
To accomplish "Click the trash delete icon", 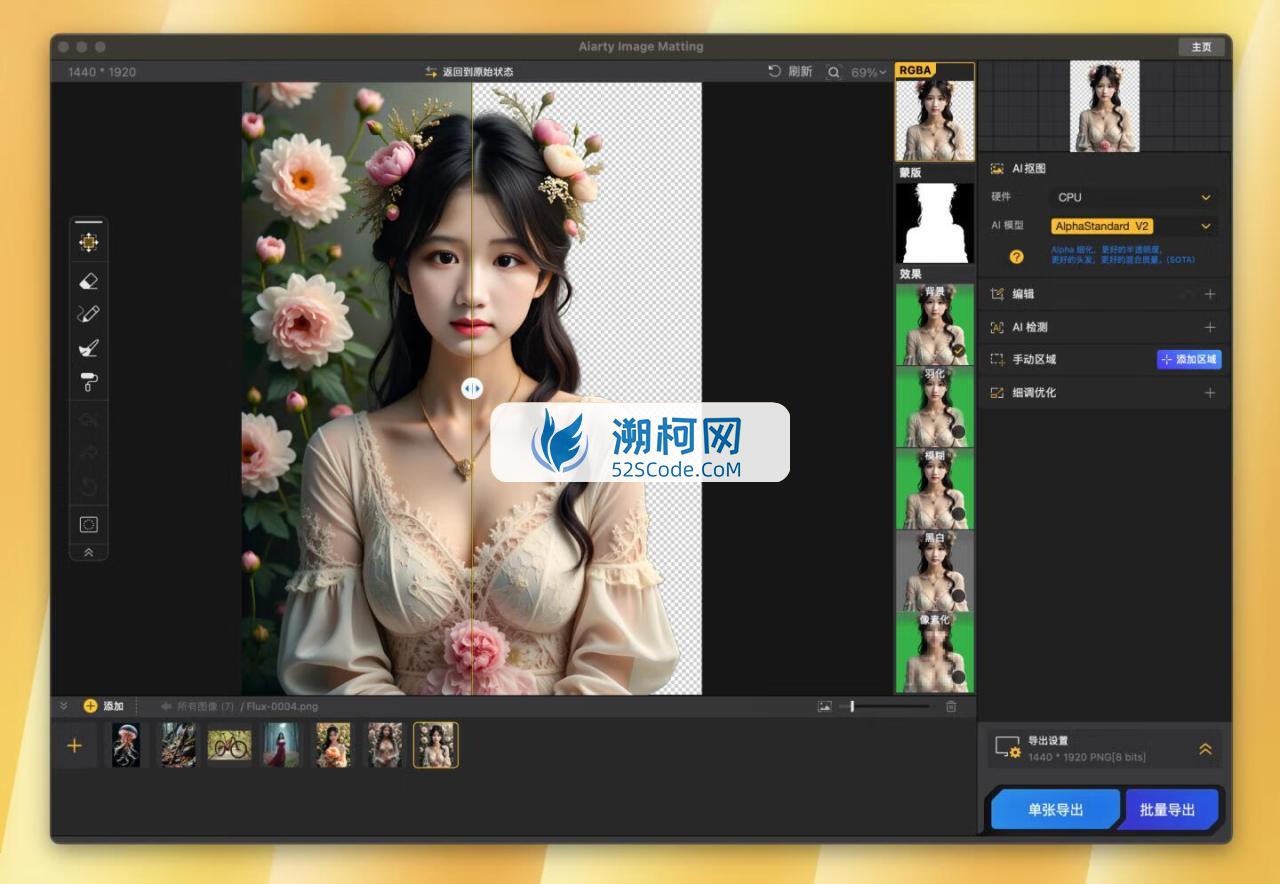I will (x=951, y=706).
